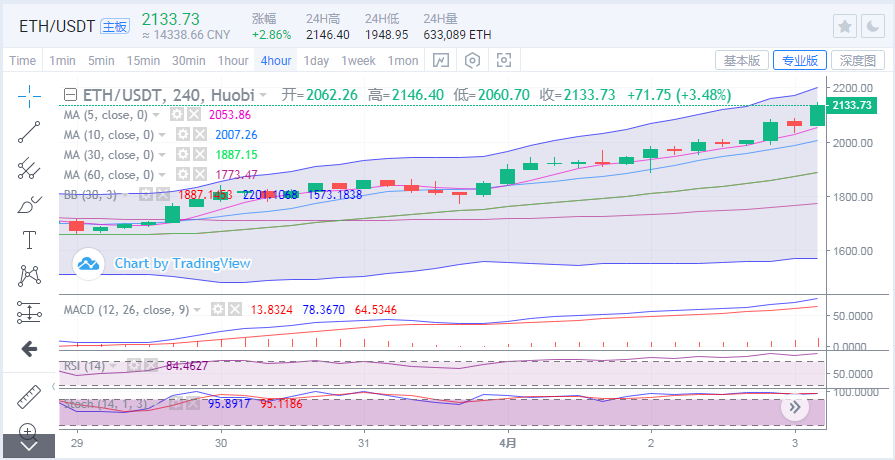
Task: Open settings gear for Stoch indicator
Action: click(176, 403)
